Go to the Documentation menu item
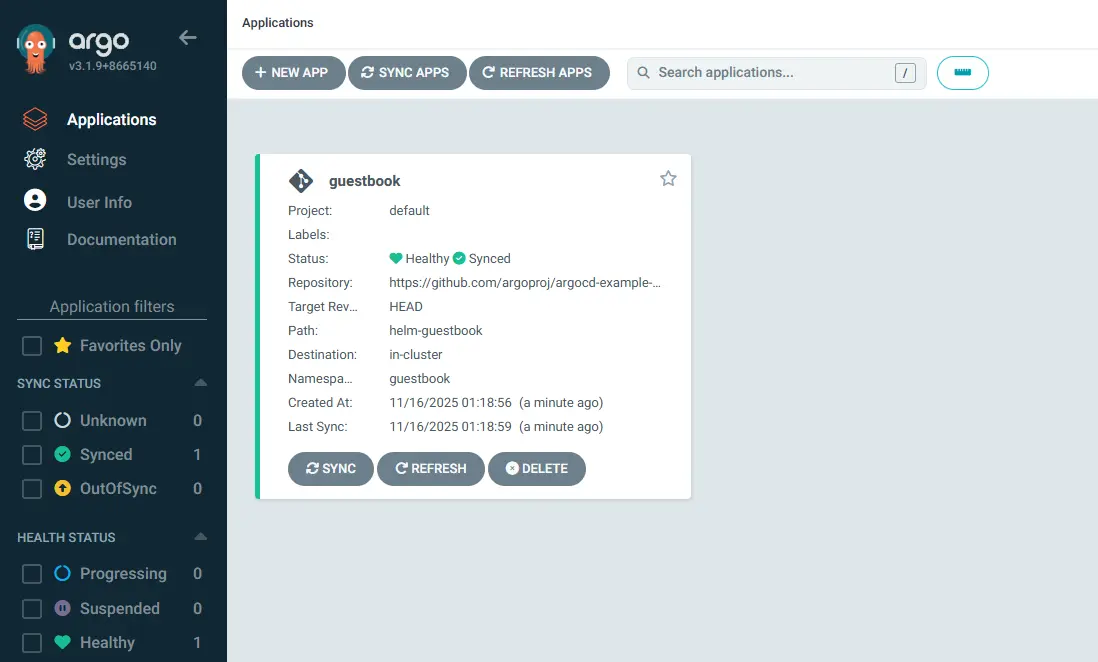The image size is (1098, 662). [121, 240]
